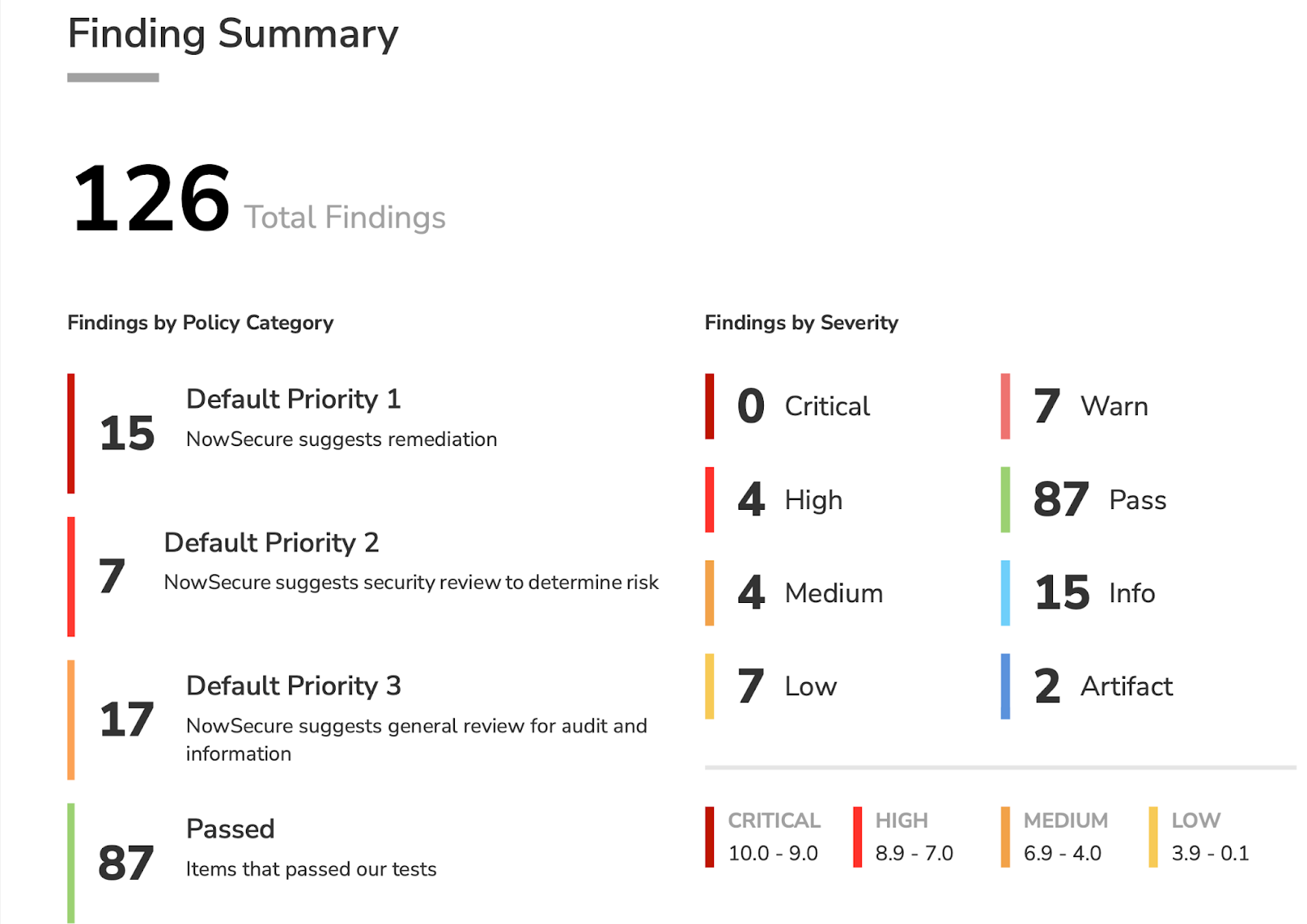Click the Default Priority 1 category title
This screenshot has height=924, width=1307.
(293, 399)
